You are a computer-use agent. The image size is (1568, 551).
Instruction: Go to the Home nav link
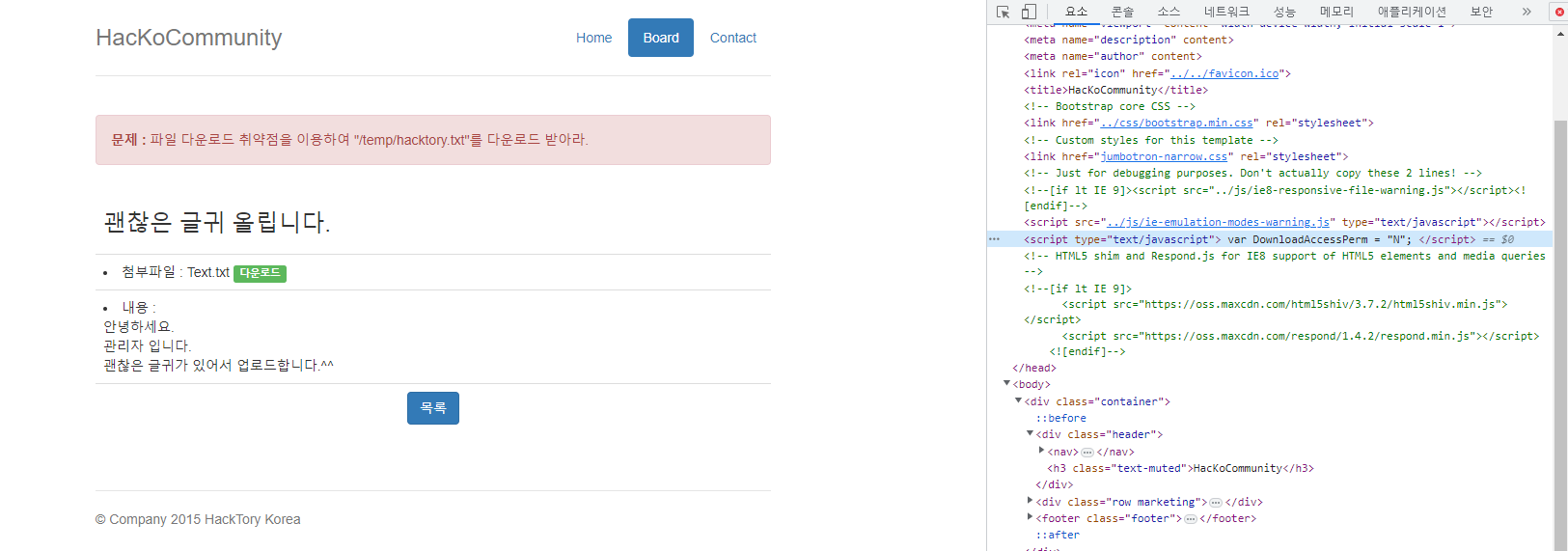click(593, 38)
